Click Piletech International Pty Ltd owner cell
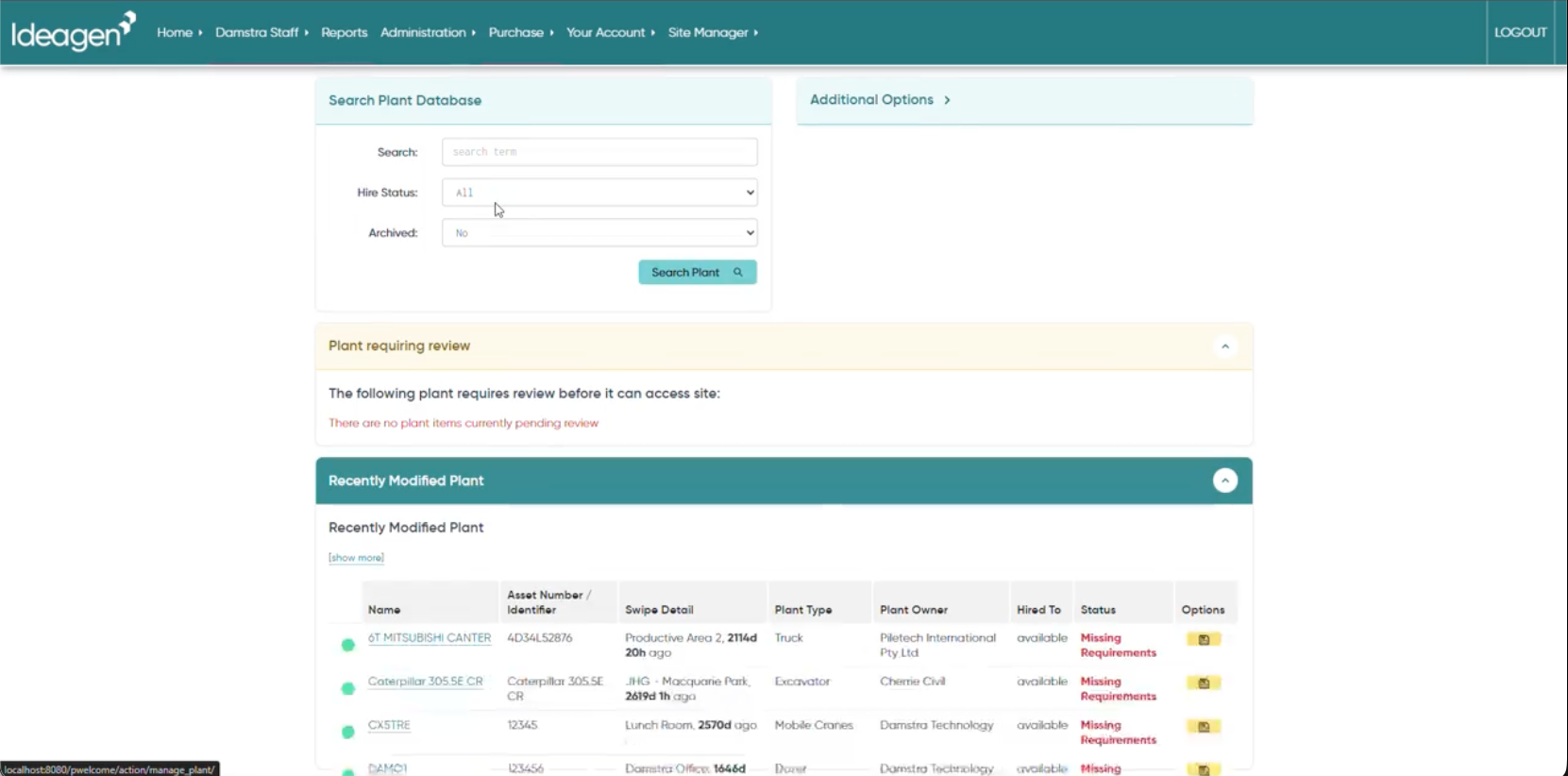Viewport: 1568px width, 776px height. 937,646
